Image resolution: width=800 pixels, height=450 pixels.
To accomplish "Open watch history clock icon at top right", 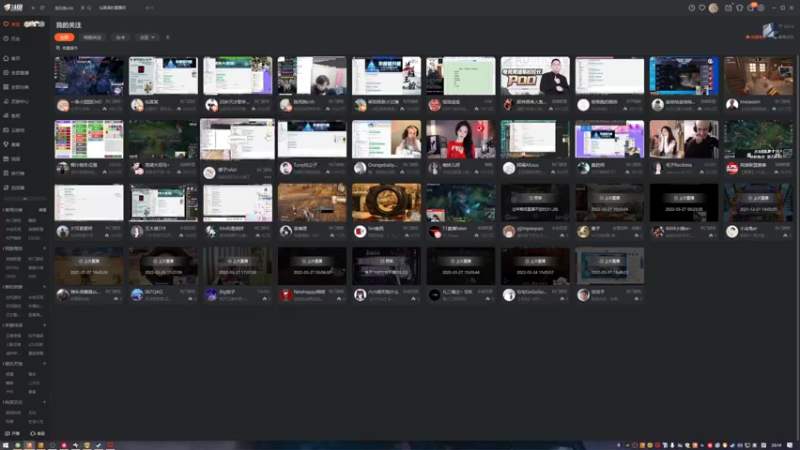I will pyautogui.click(x=691, y=8).
